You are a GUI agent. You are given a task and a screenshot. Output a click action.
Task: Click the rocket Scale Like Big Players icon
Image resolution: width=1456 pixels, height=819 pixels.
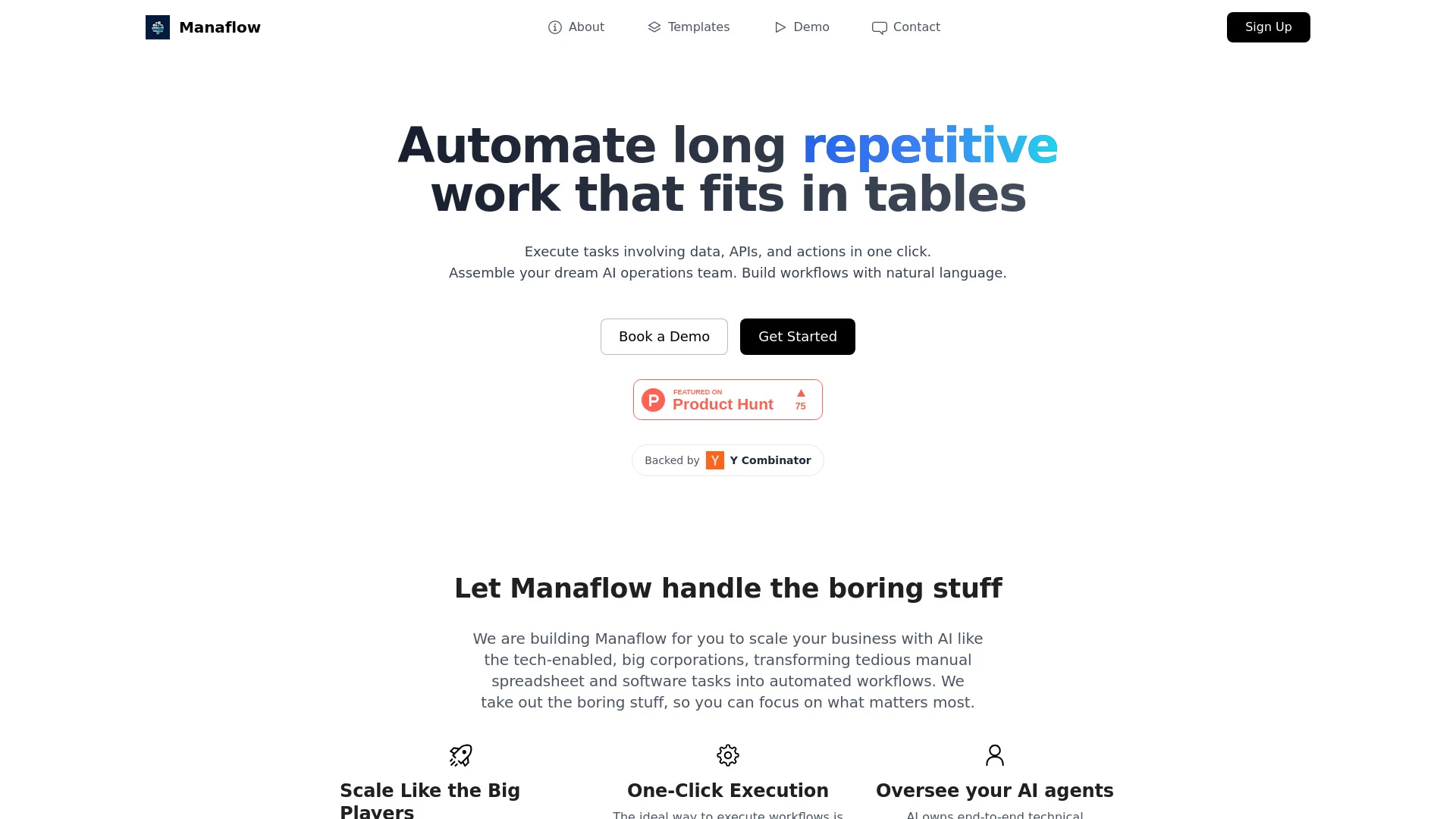[x=461, y=755]
